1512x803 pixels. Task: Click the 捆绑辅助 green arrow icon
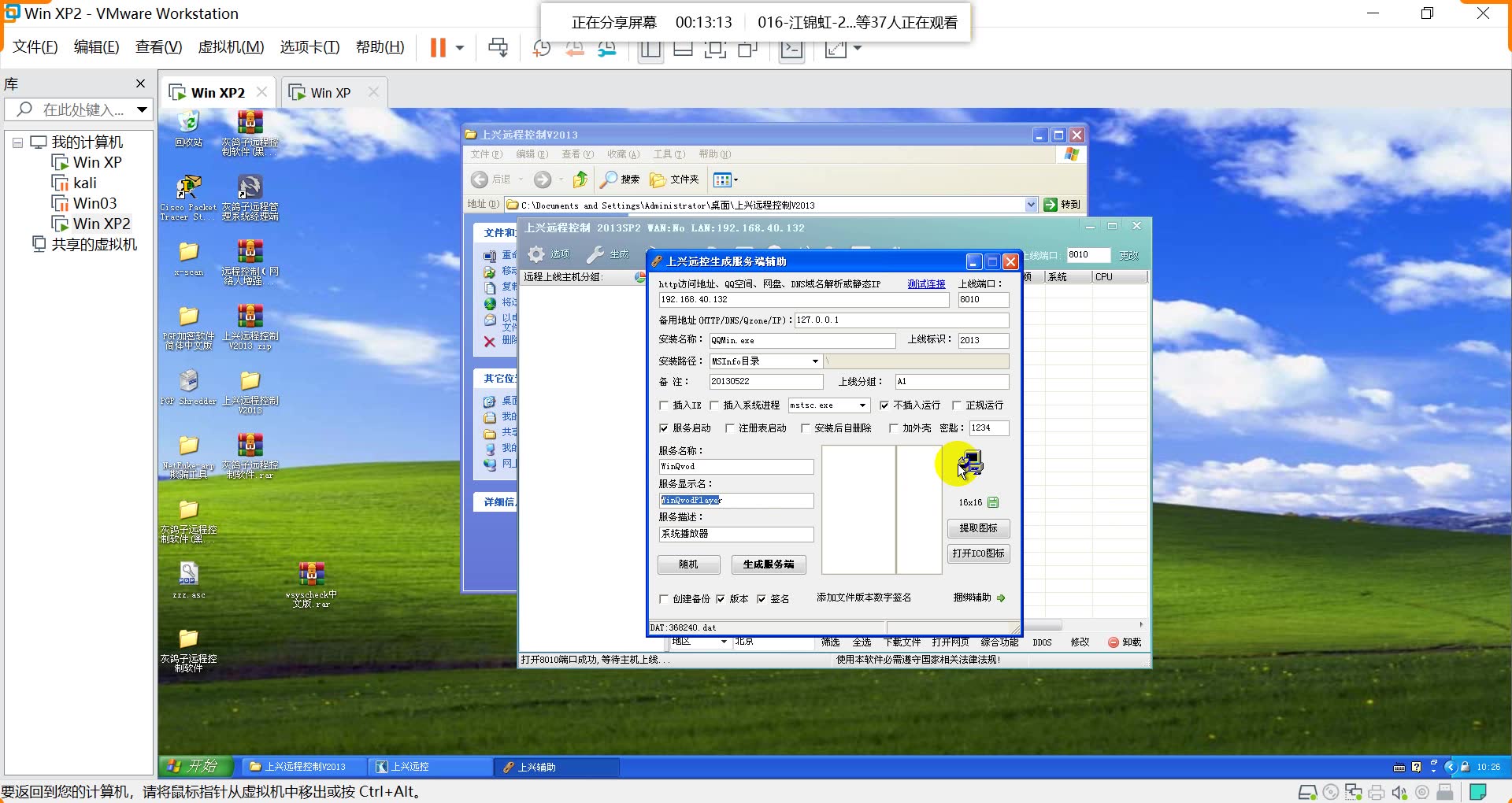[1001, 598]
